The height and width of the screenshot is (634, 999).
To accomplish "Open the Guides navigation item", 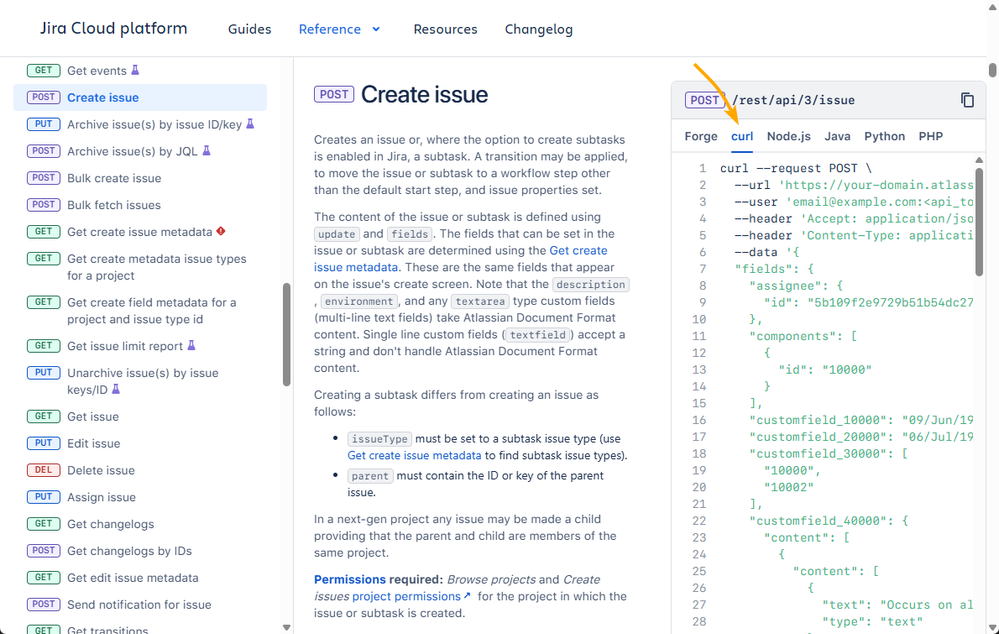I will (250, 29).
